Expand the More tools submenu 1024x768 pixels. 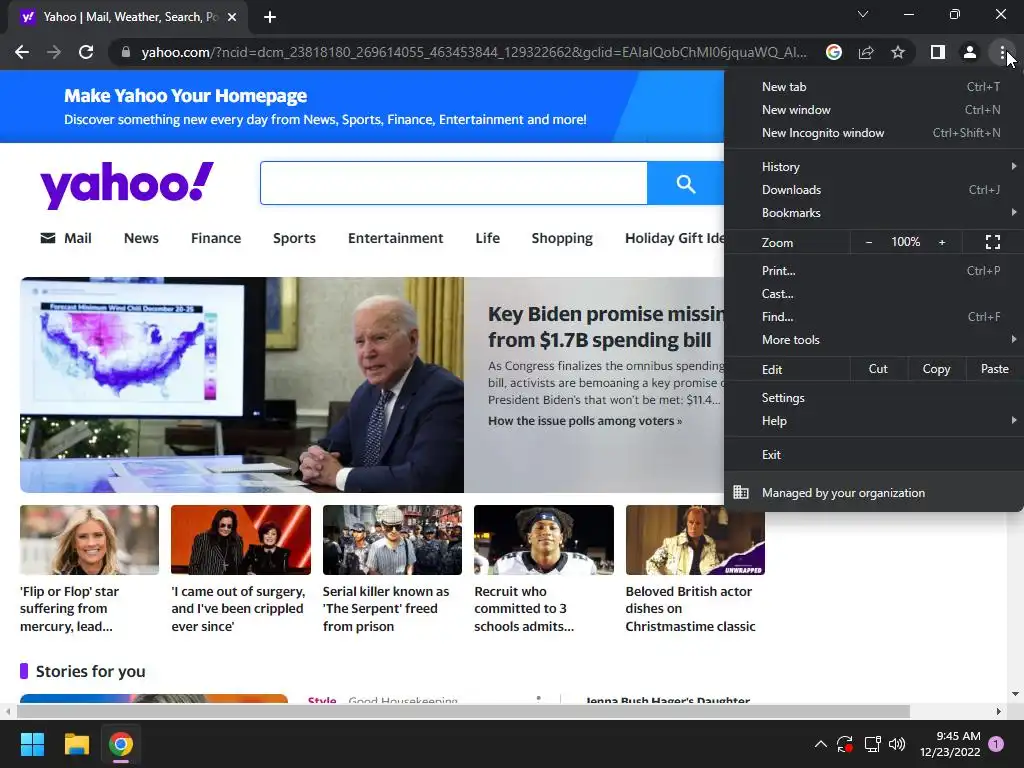click(874, 340)
